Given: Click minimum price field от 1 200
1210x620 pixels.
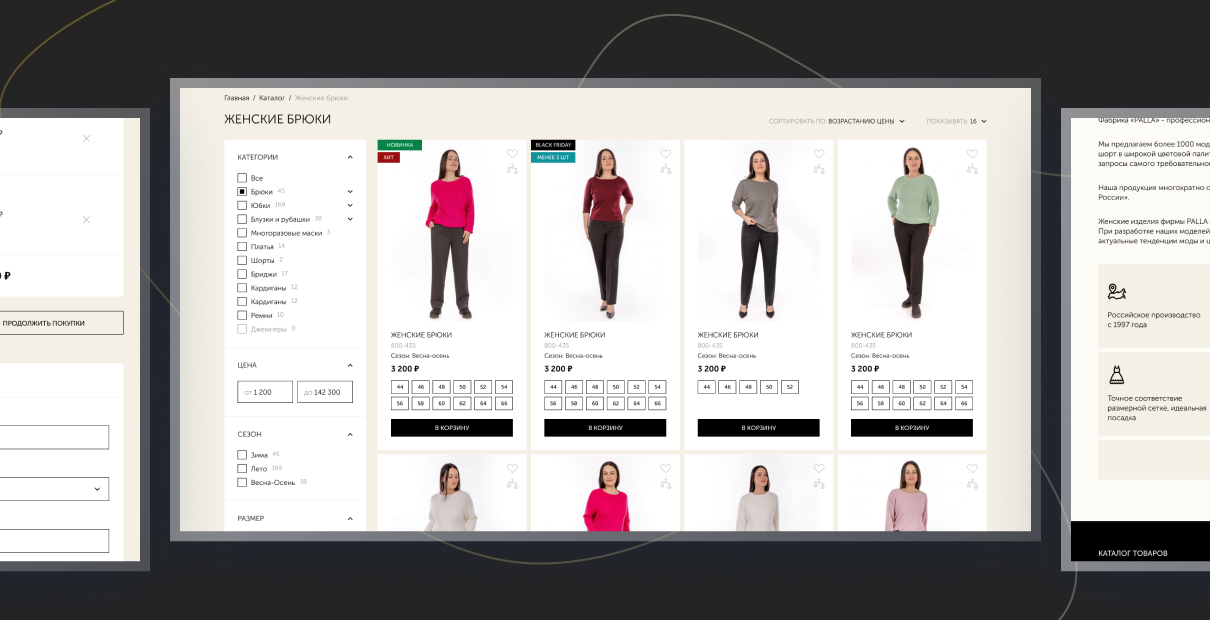Looking at the screenshot, I should click(265, 392).
